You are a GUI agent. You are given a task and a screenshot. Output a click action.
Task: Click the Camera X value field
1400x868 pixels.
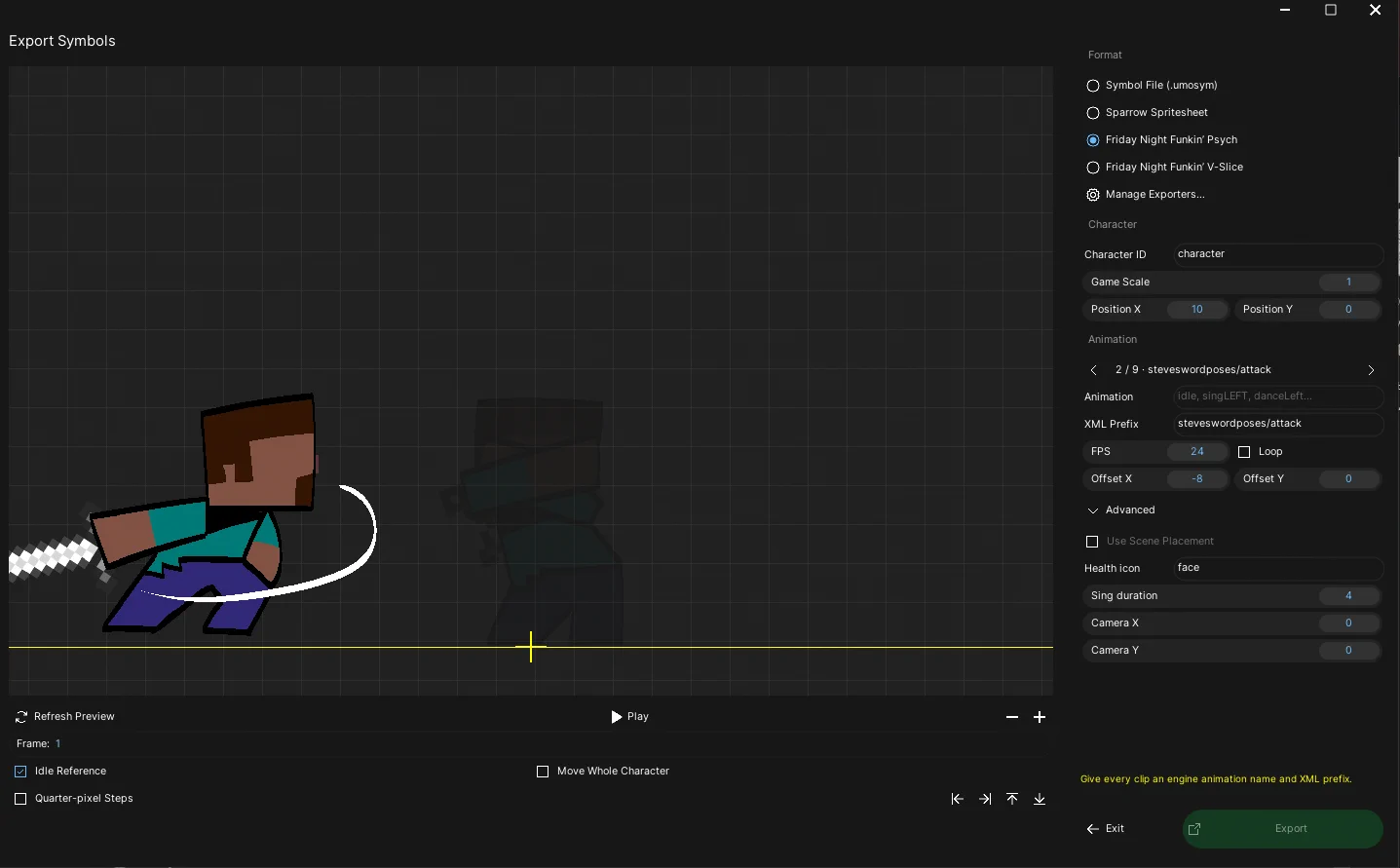[1349, 623]
